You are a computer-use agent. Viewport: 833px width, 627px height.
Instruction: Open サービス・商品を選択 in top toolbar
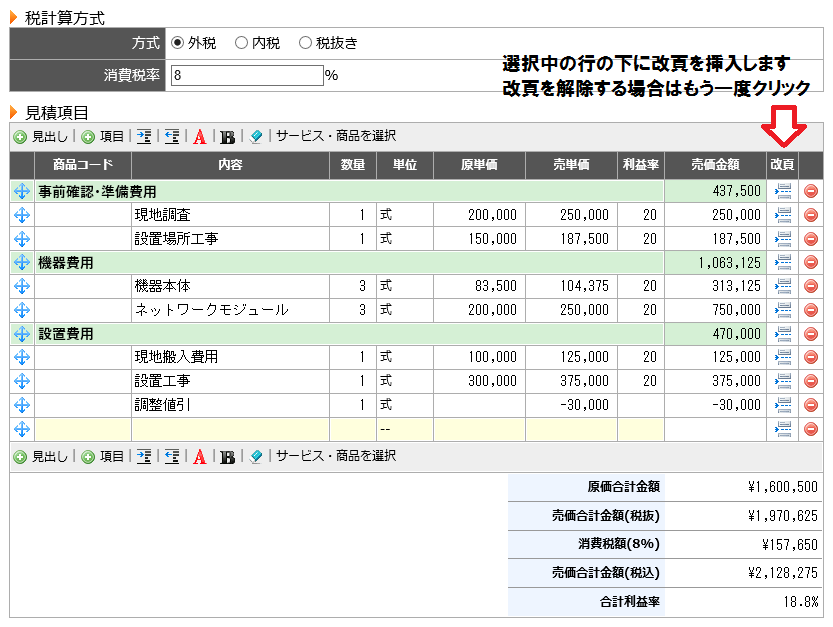336,136
